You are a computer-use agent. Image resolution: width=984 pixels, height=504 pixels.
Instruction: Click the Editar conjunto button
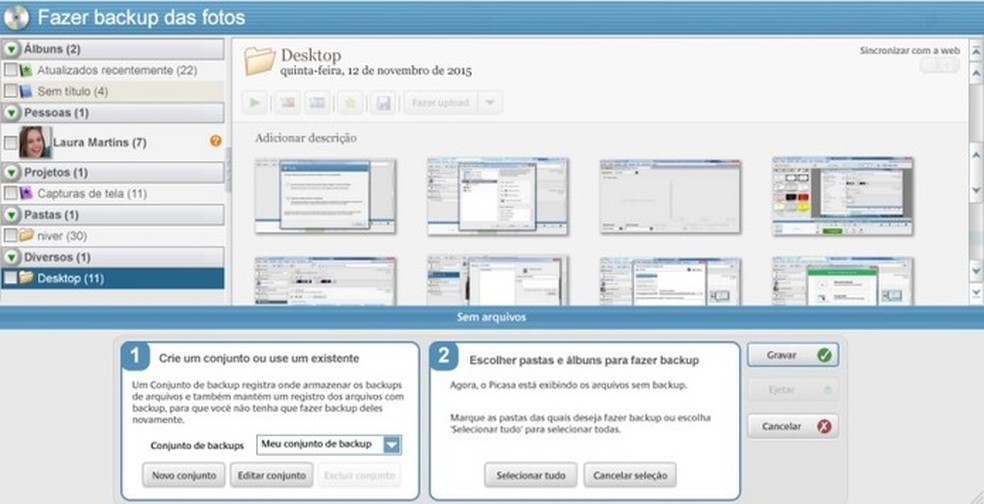pos(271,475)
